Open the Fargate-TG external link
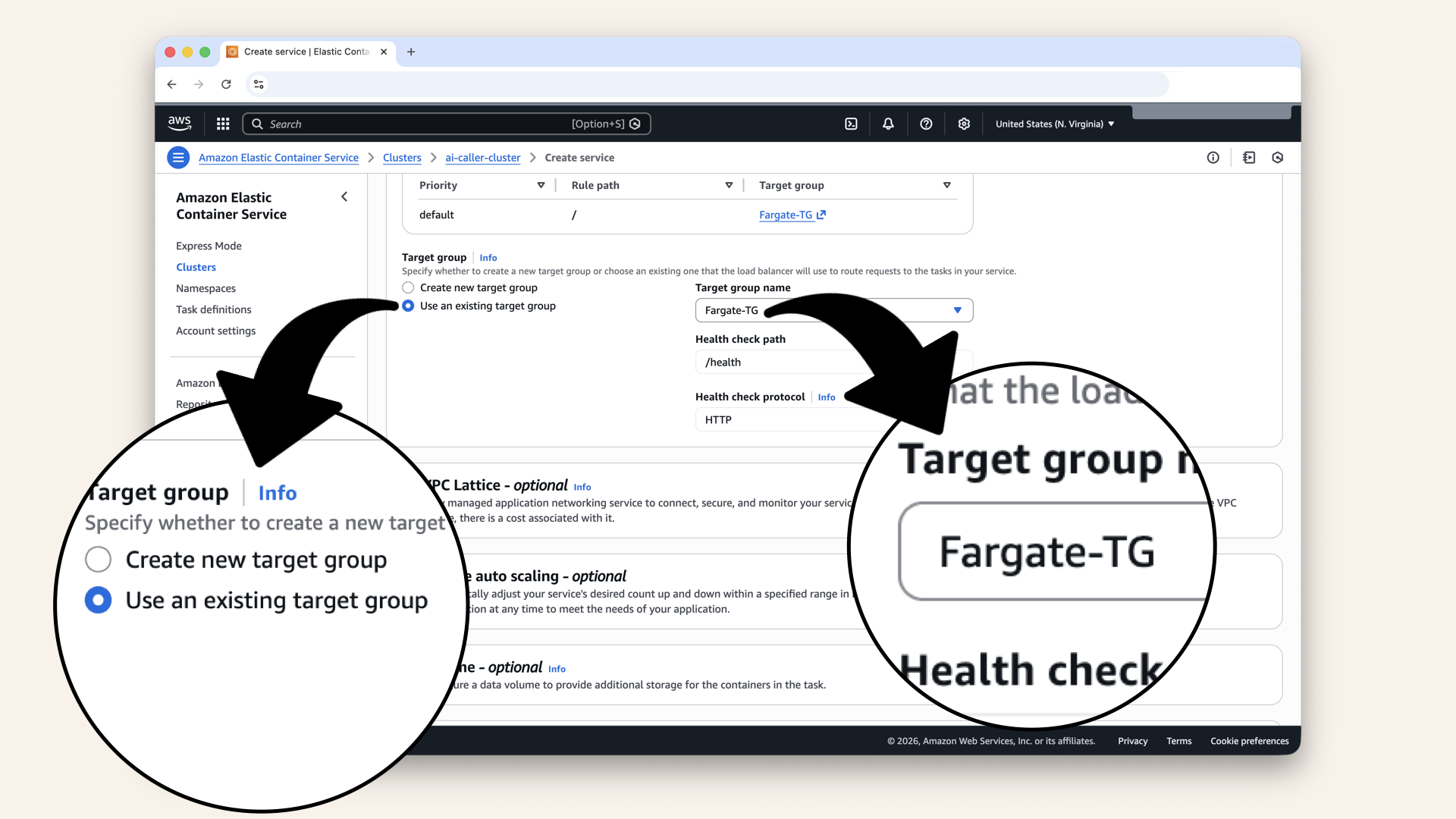Image resolution: width=1456 pixels, height=819 pixels. [789, 215]
